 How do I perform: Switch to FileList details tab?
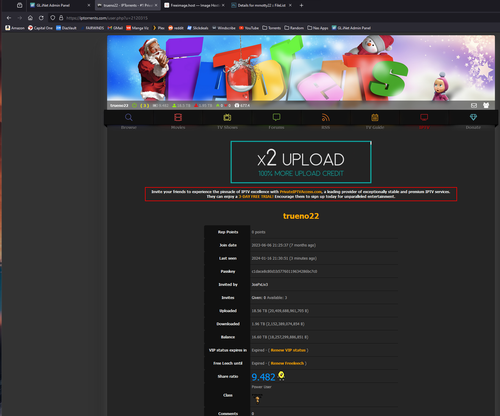(x=262, y=5)
